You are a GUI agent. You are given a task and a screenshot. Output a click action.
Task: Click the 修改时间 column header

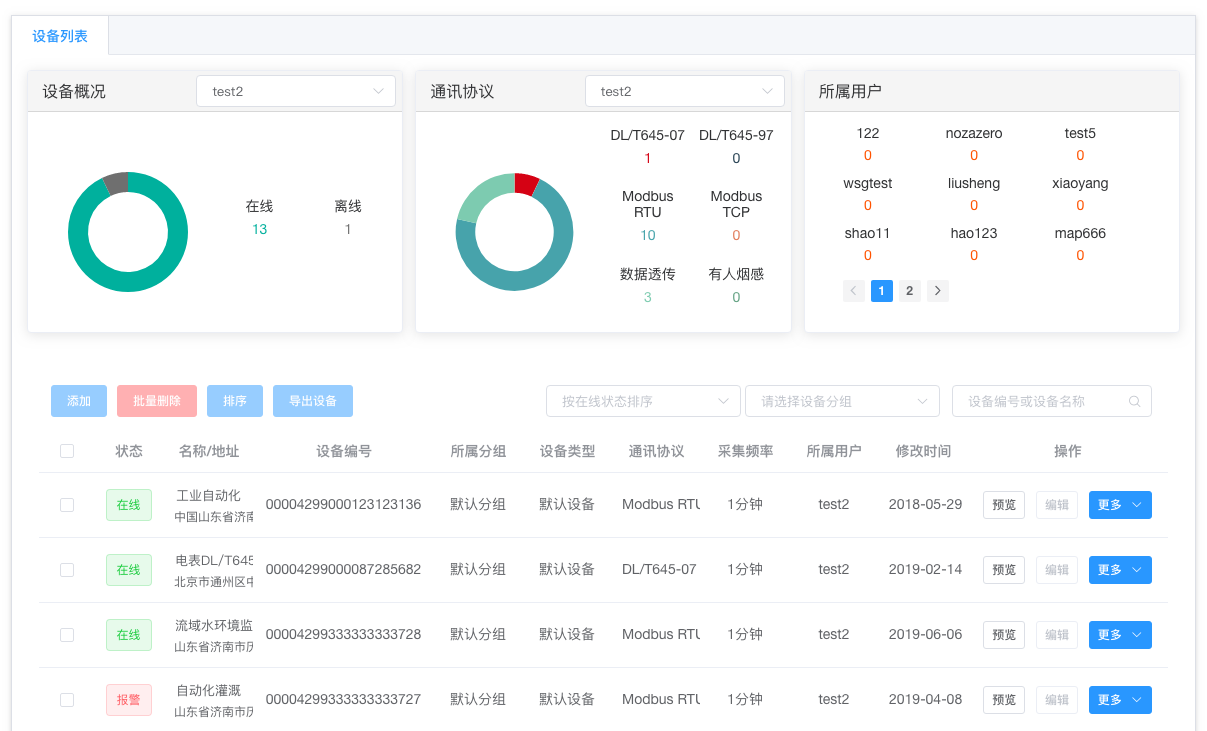(923, 451)
